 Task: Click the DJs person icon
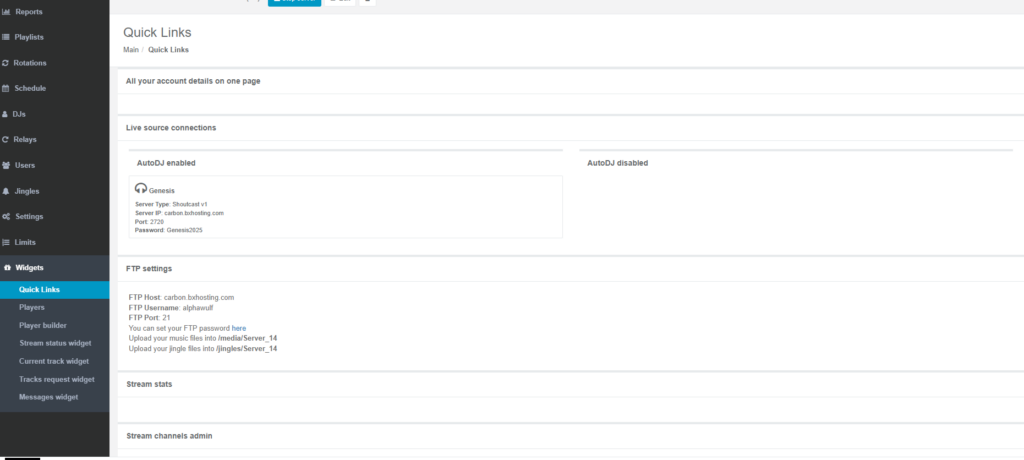coord(6,114)
